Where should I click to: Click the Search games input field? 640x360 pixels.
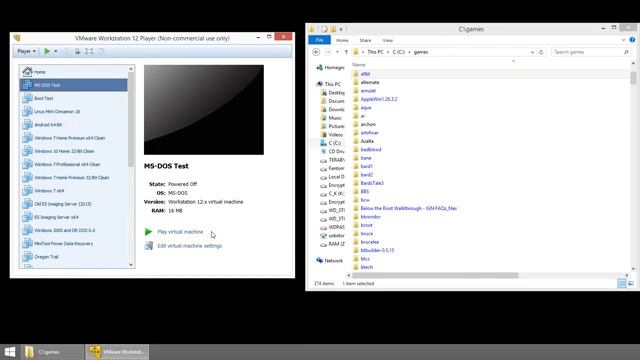click(x=591, y=52)
